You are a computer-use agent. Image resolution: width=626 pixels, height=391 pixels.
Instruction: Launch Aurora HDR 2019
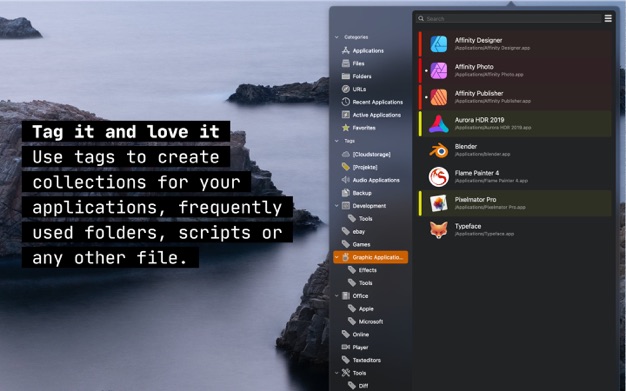(x=515, y=123)
